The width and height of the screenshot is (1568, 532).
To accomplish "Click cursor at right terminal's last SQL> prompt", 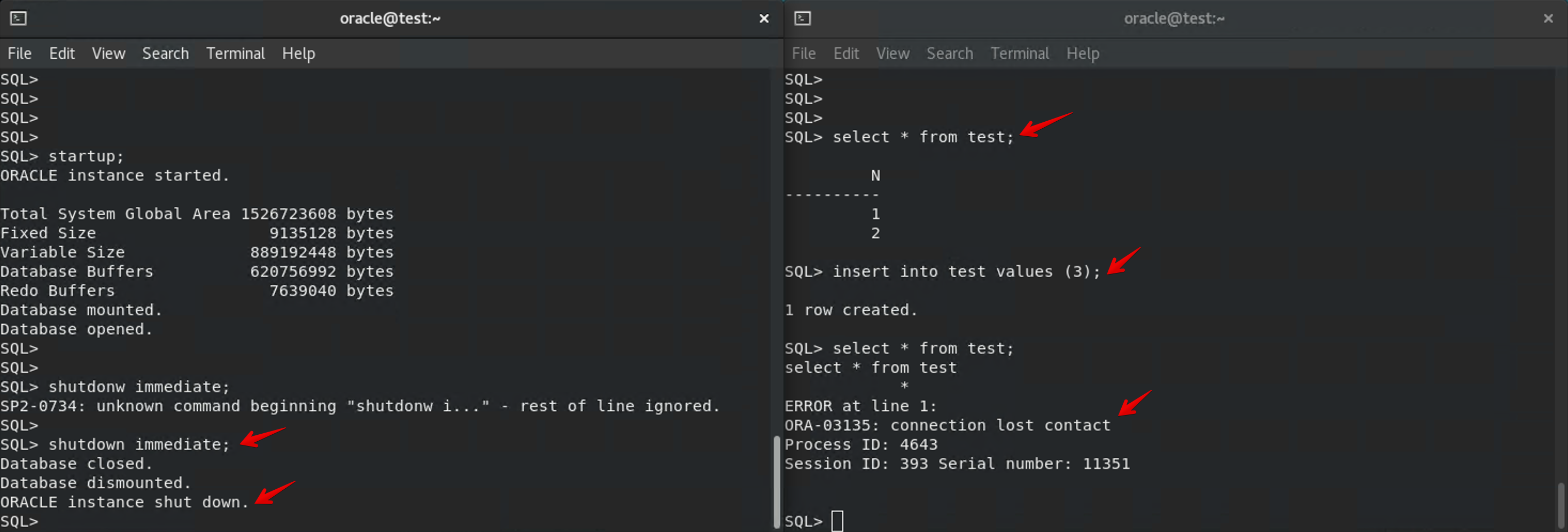I will 837,521.
